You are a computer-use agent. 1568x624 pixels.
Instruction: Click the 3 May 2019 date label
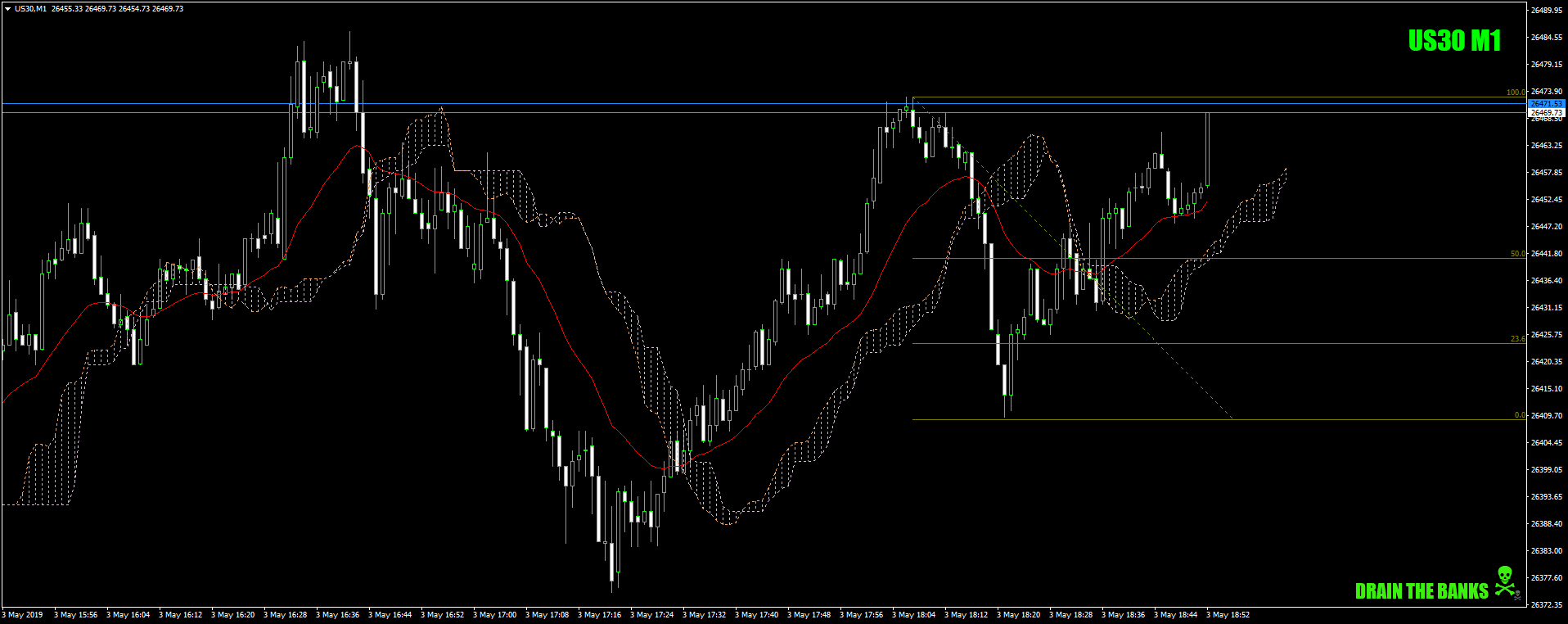(23, 615)
